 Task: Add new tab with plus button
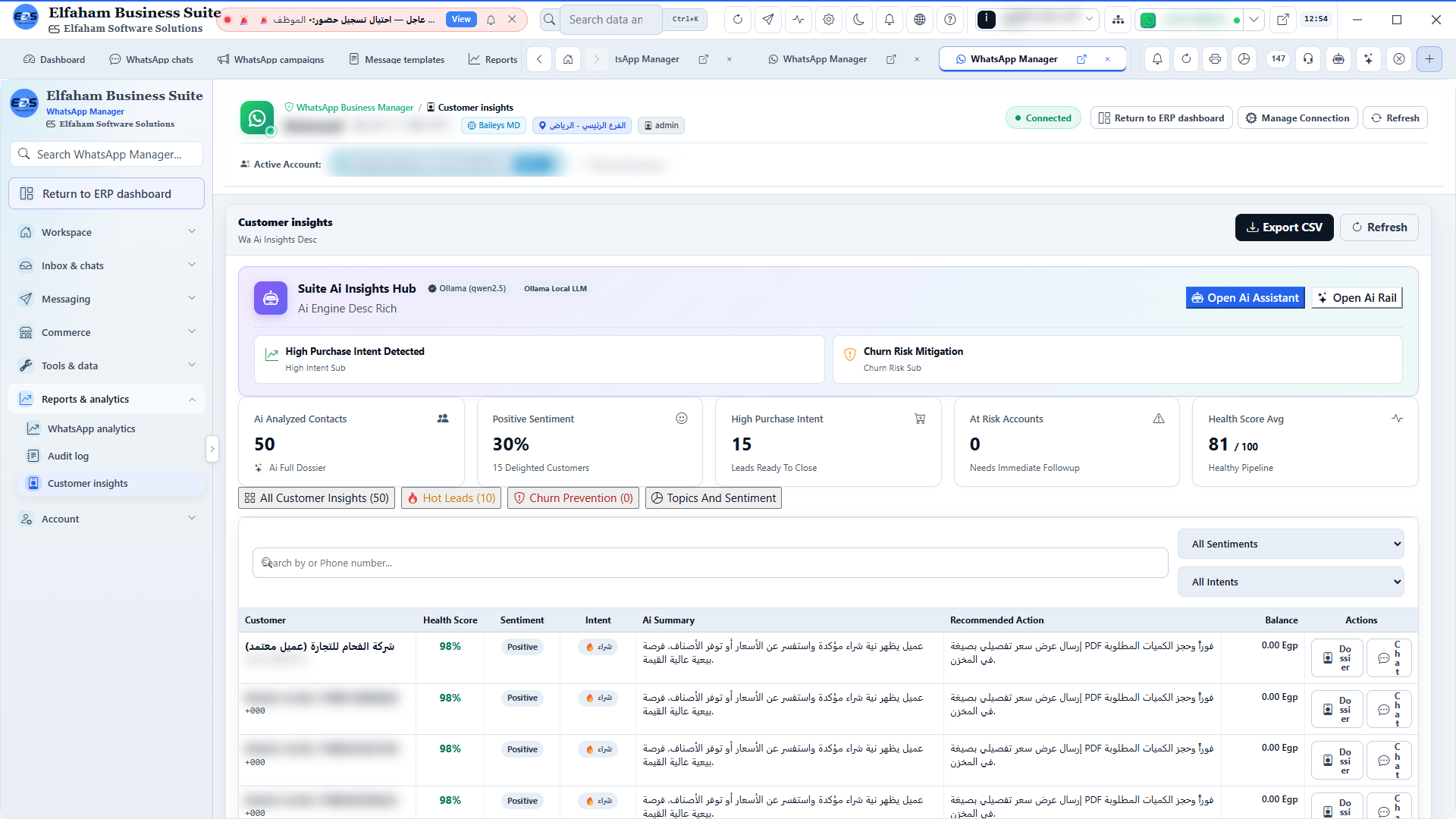click(1429, 59)
